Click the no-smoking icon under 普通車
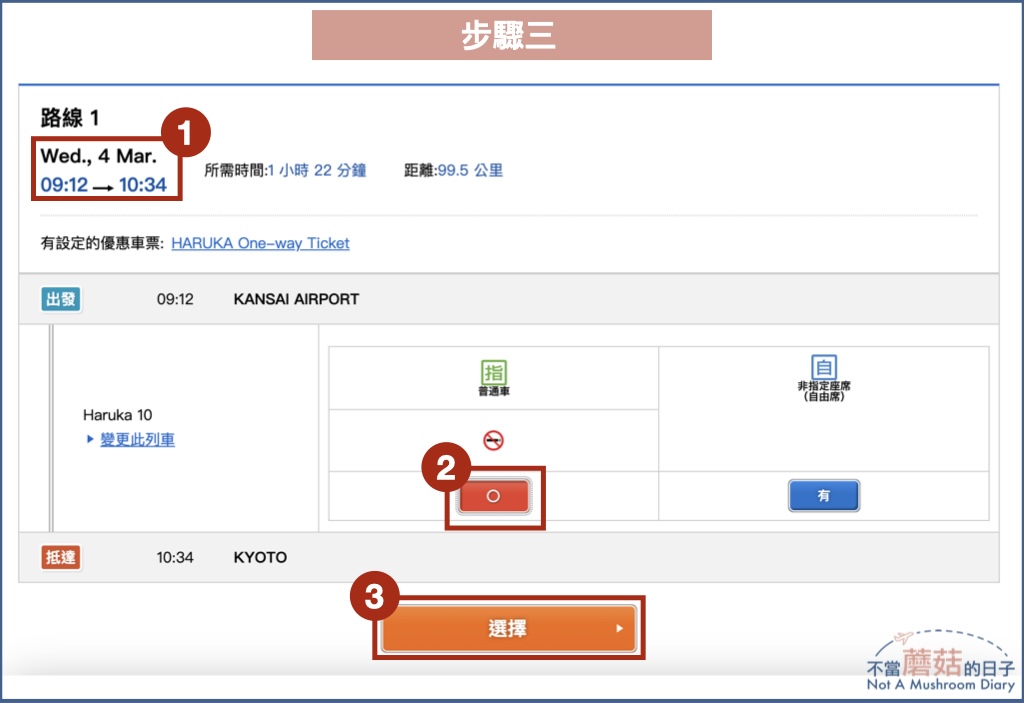Screen dimensions: 1024x703 494,441
